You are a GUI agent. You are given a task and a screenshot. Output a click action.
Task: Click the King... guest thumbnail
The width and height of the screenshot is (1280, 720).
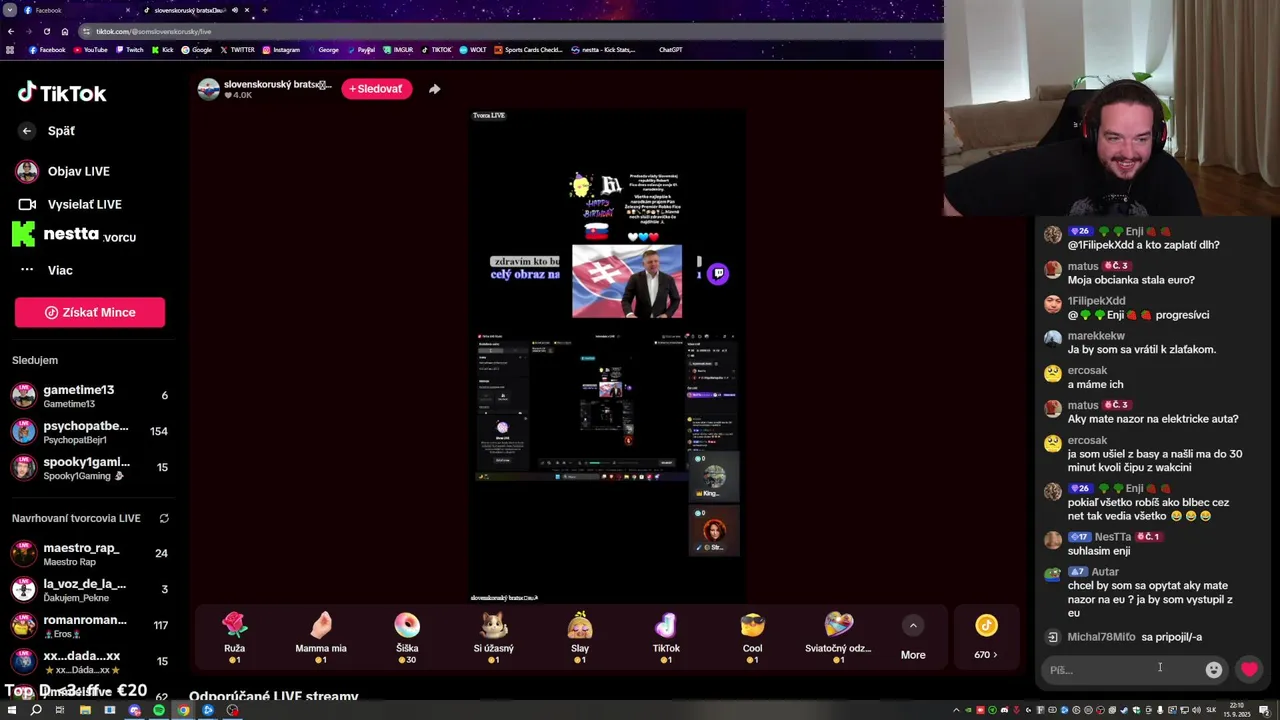714,477
